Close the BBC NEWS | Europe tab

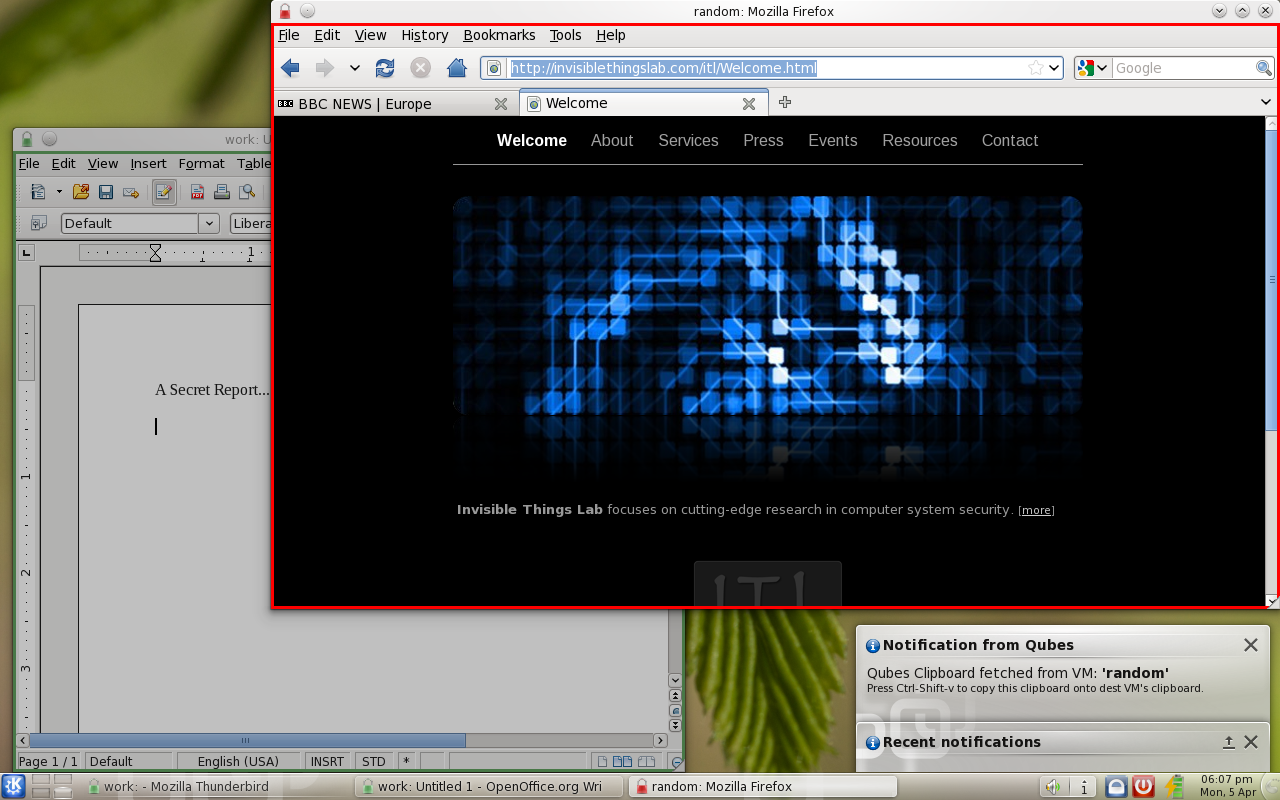501,104
